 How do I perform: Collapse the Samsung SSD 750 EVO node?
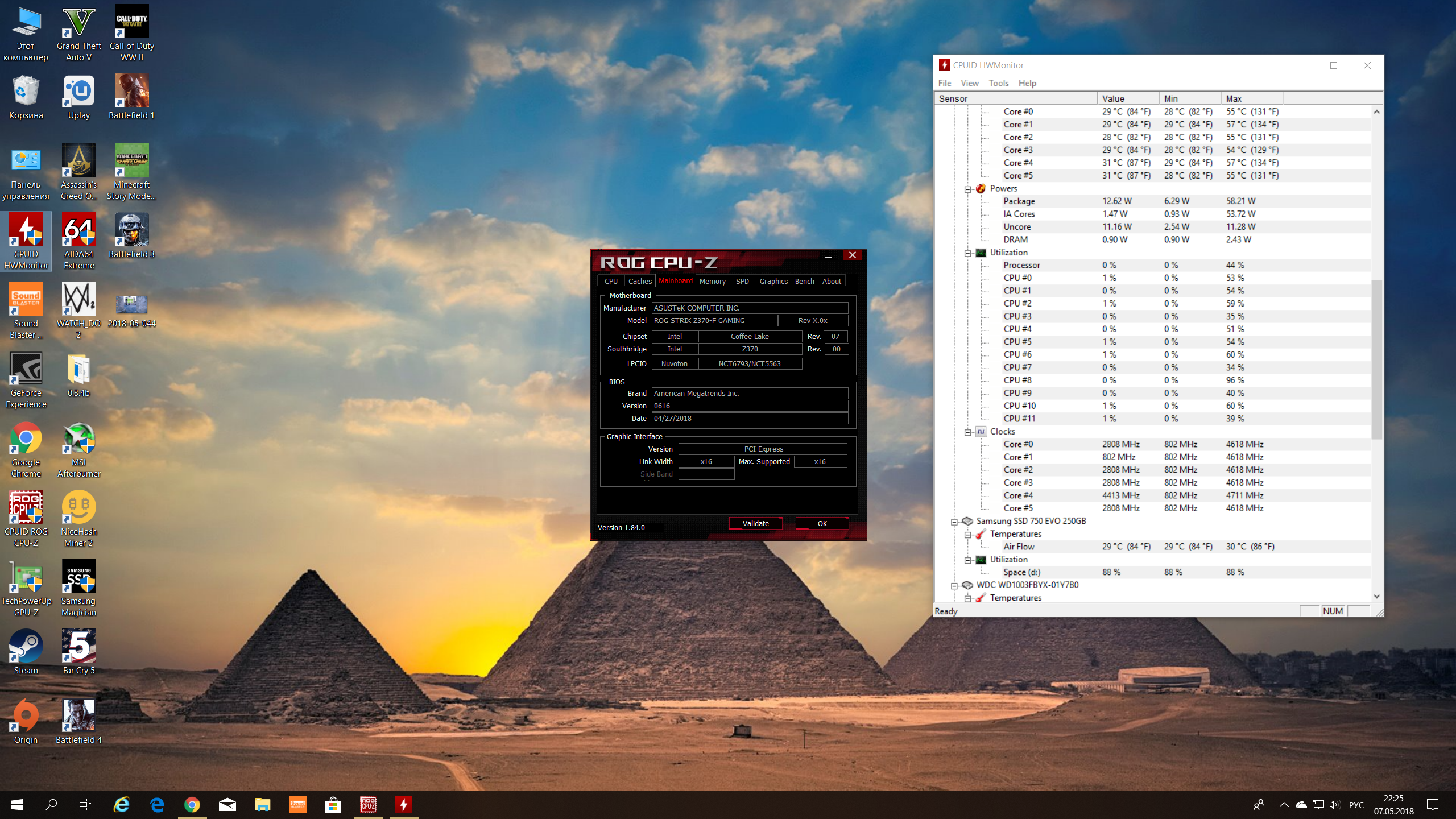pyautogui.click(x=954, y=522)
